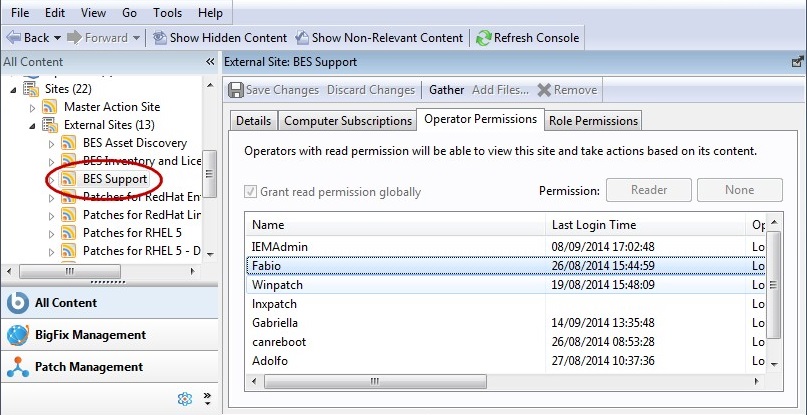Click the tree scrollbar down arrow
The width and height of the screenshot is (807, 415).
tap(209, 254)
